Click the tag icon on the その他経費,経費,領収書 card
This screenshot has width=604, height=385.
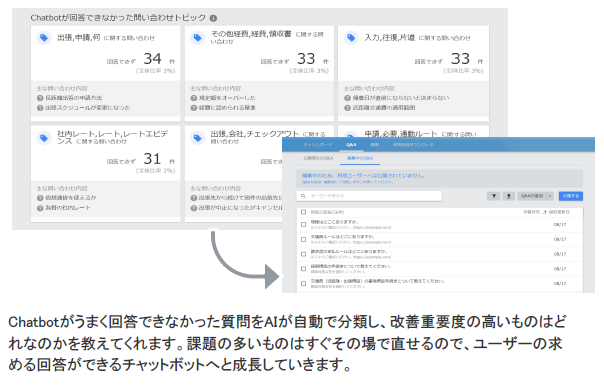[198, 38]
